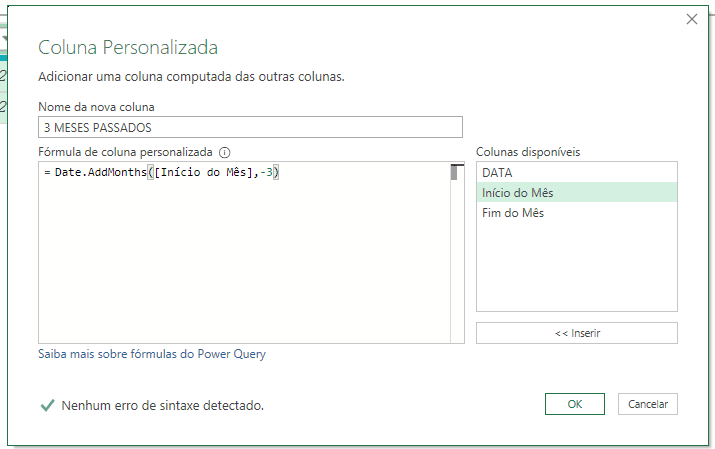Click the formula editor scrollbar thumb
The height and width of the screenshot is (449, 715).
tap(454, 172)
